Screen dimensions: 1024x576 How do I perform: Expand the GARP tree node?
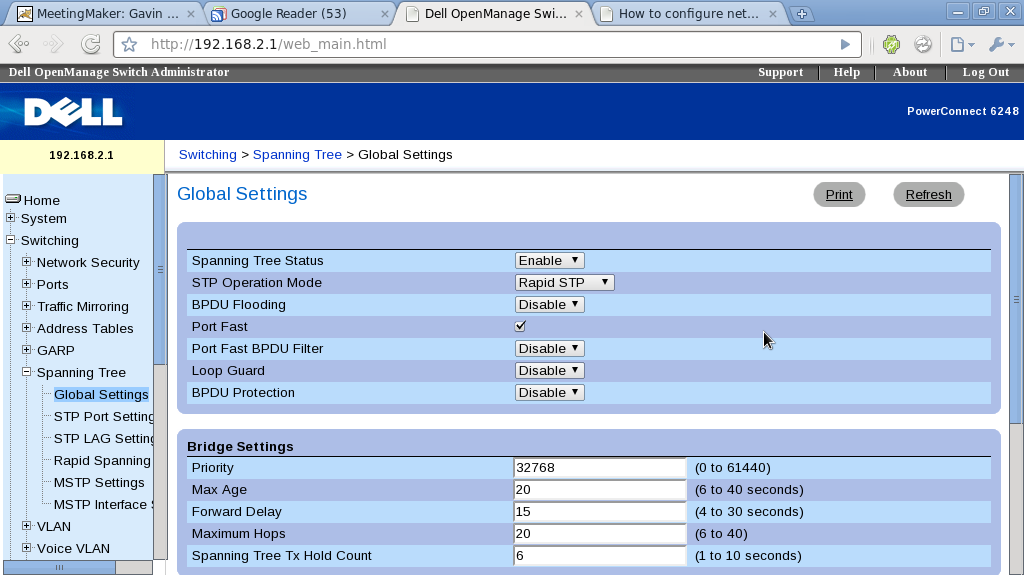(27, 349)
